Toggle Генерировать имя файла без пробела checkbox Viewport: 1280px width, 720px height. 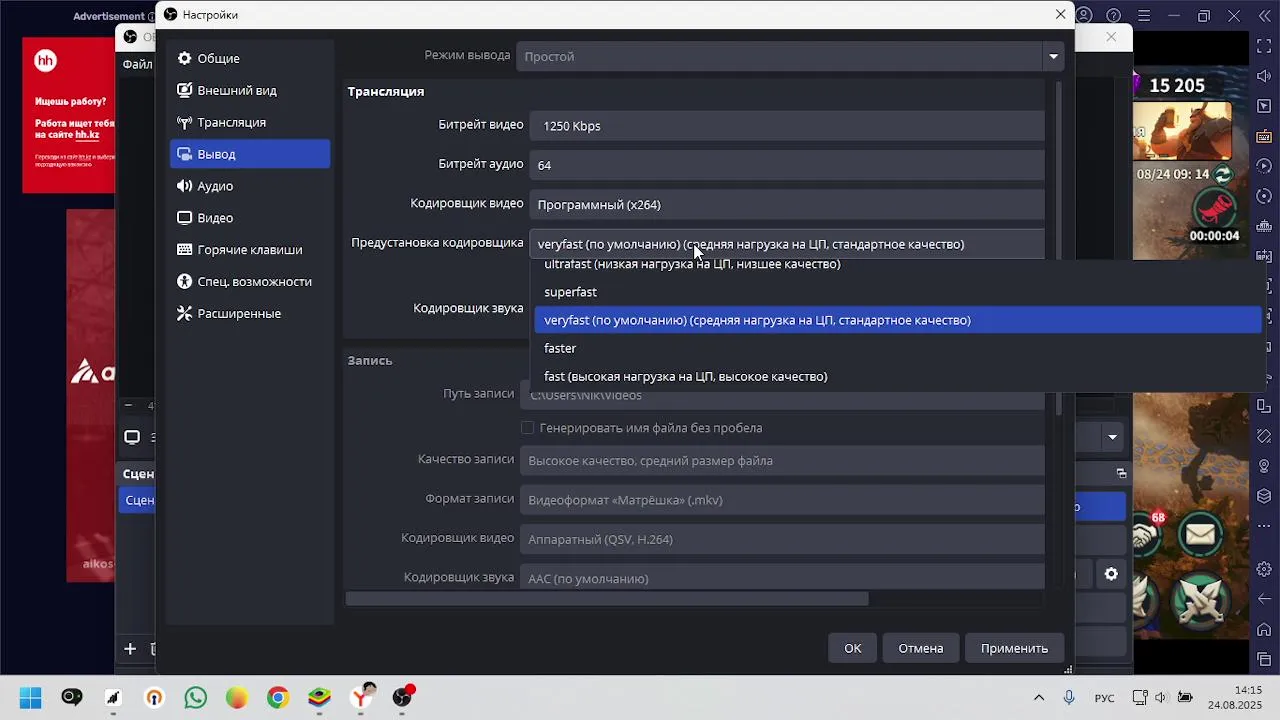point(527,428)
